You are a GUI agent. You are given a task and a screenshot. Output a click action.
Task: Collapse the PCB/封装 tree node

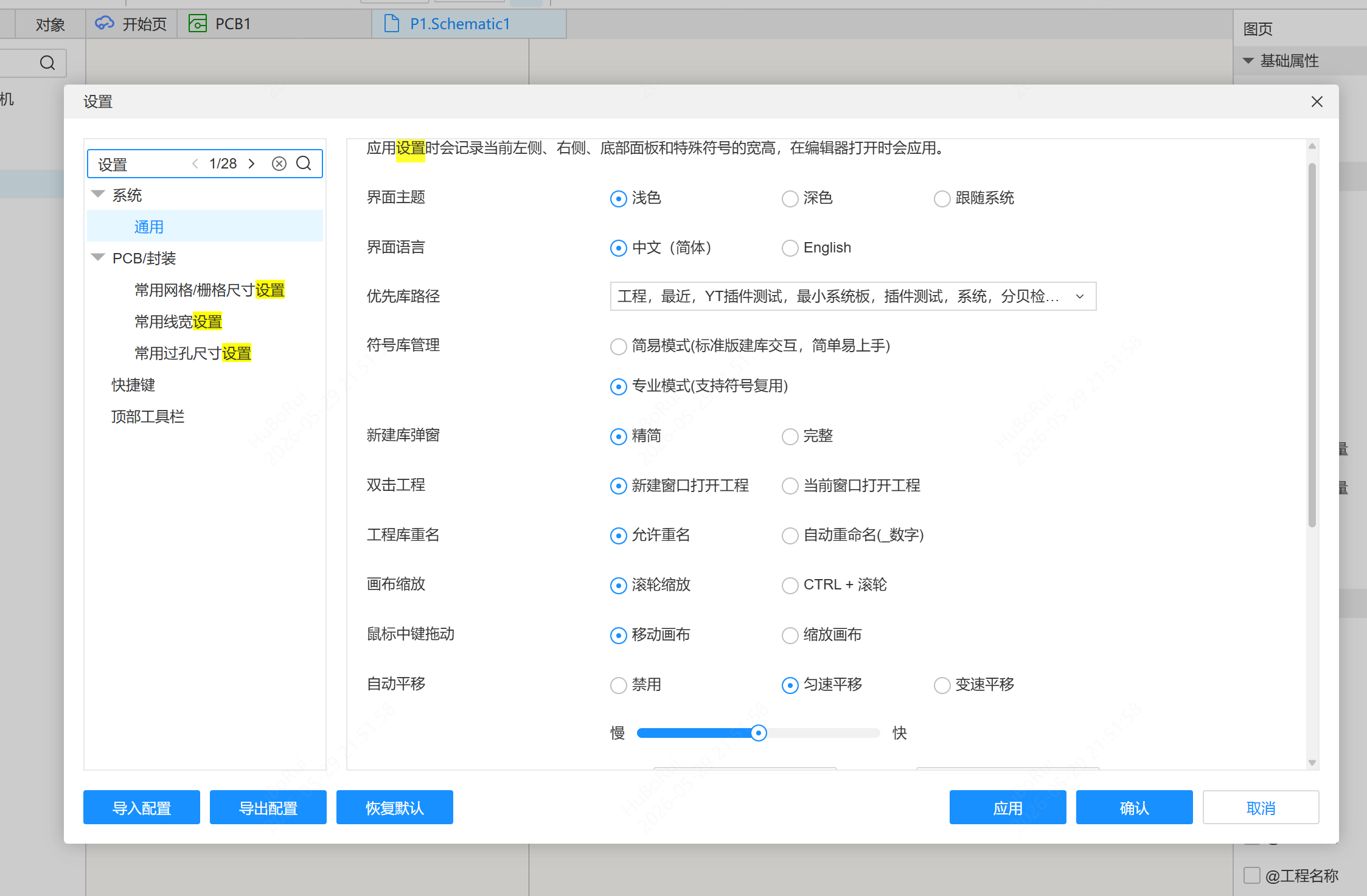[97, 257]
